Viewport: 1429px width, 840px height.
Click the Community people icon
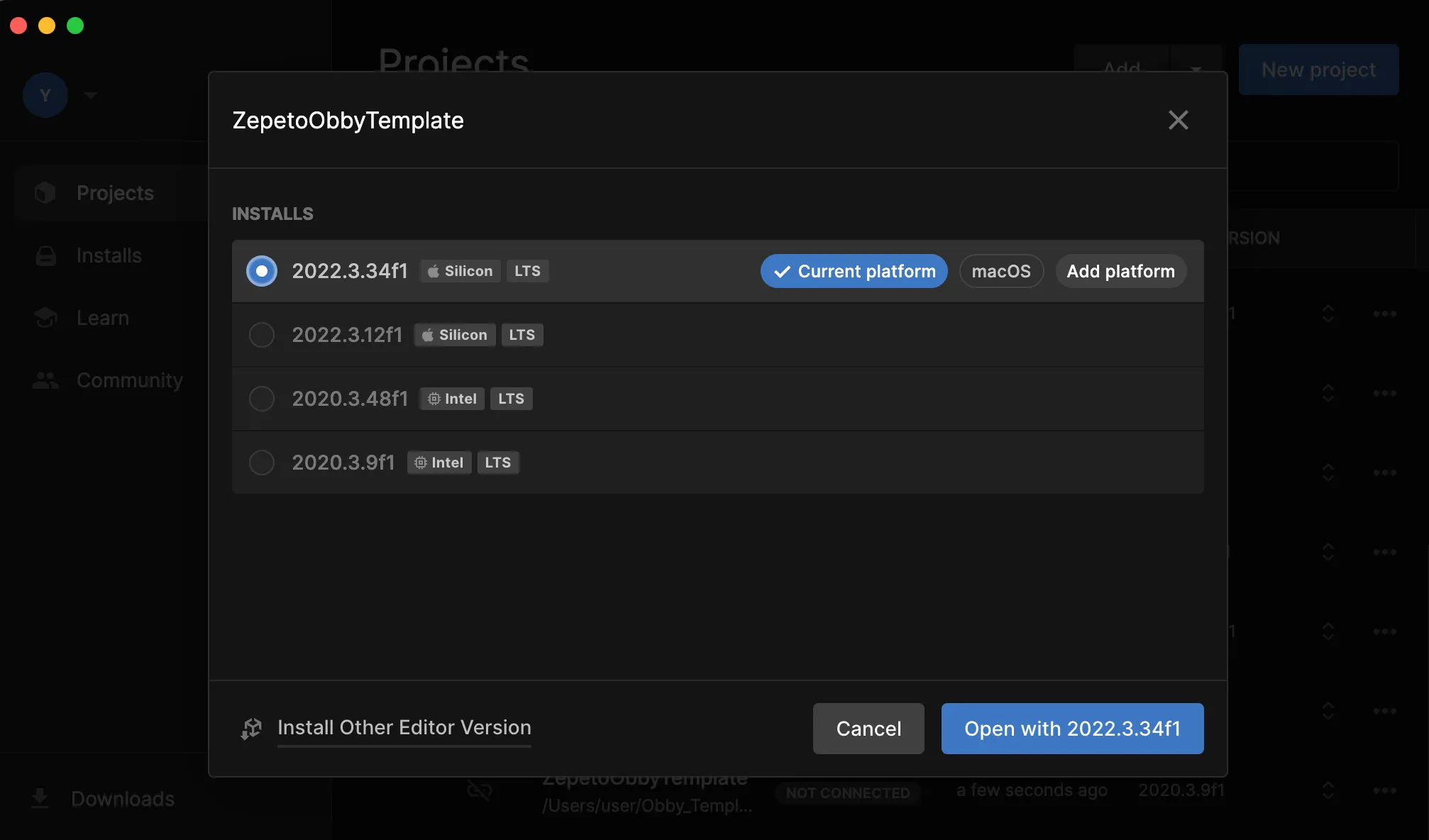click(45, 380)
